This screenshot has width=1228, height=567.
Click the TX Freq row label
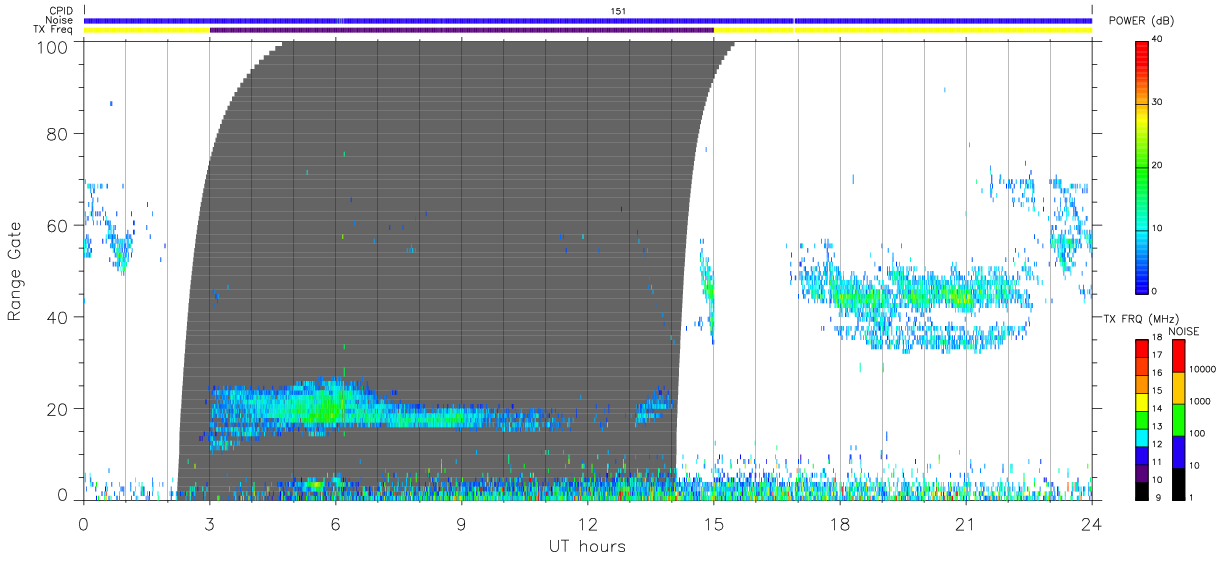point(54,30)
